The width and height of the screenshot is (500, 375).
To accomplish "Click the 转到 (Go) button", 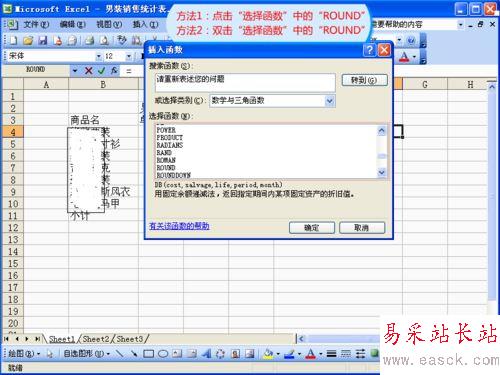I will coord(364,80).
